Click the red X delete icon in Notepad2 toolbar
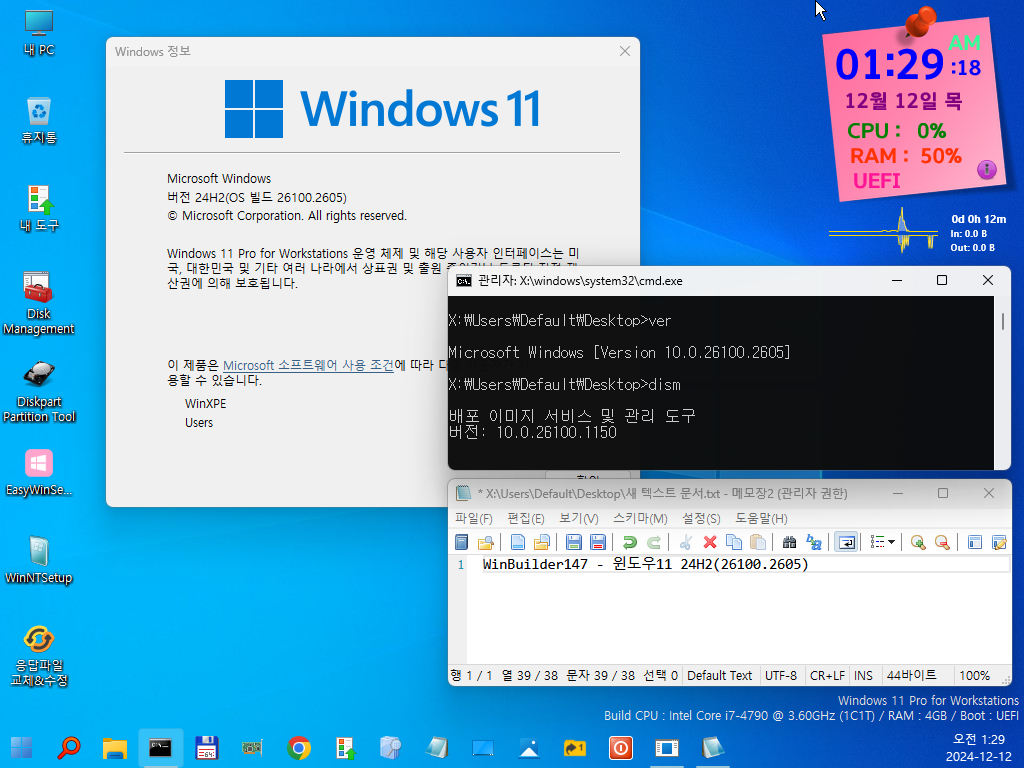 click(710, 542)
